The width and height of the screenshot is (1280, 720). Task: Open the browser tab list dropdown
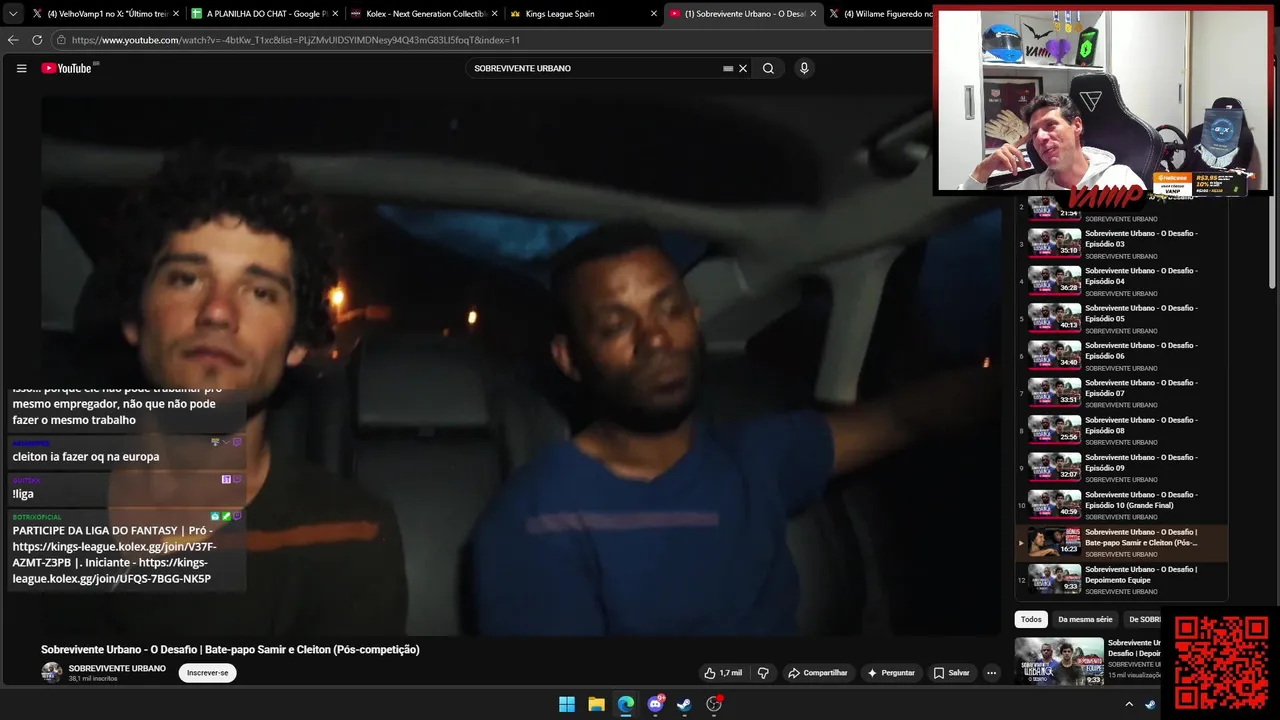click(13, 14)
